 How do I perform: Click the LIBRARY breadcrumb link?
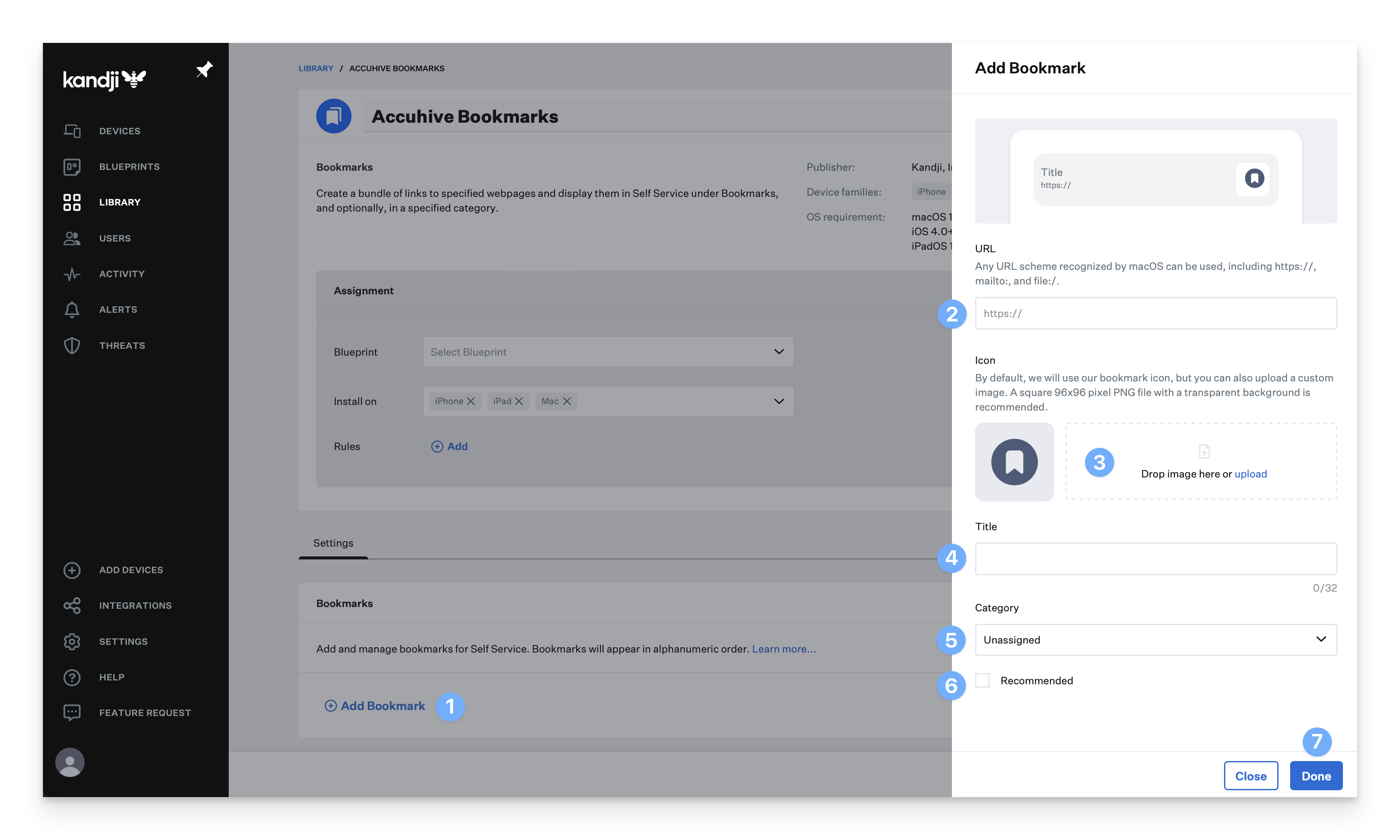(316, 68)
